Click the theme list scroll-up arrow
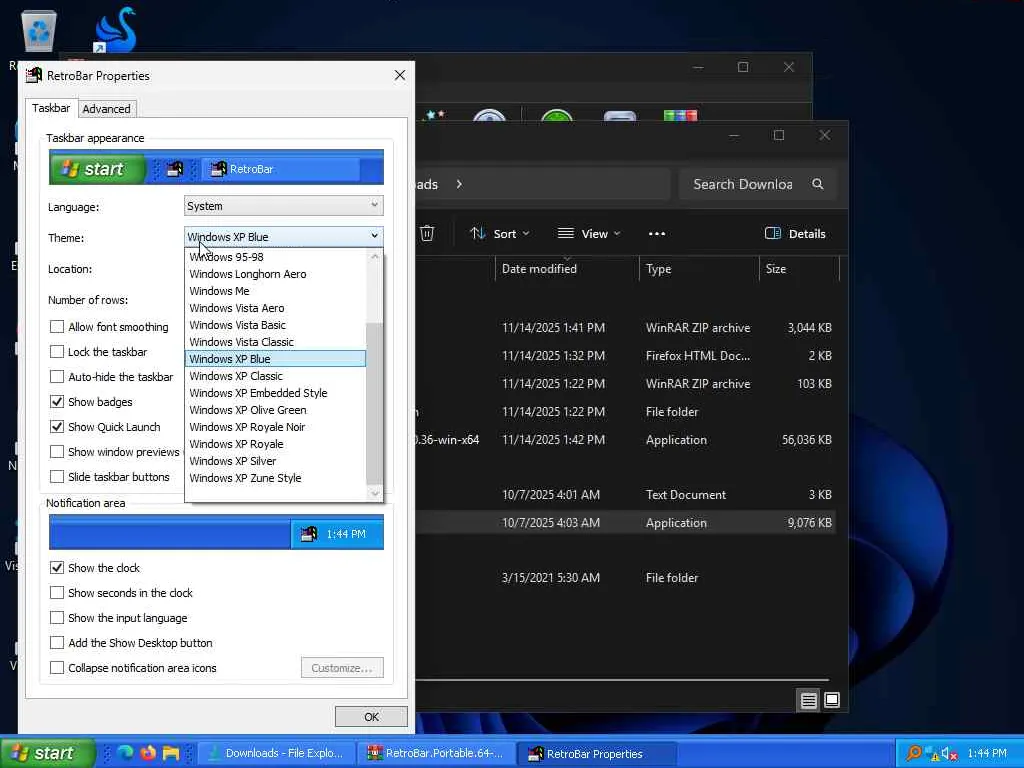Viewport: 1024px width, 768px height. (374, 257)
